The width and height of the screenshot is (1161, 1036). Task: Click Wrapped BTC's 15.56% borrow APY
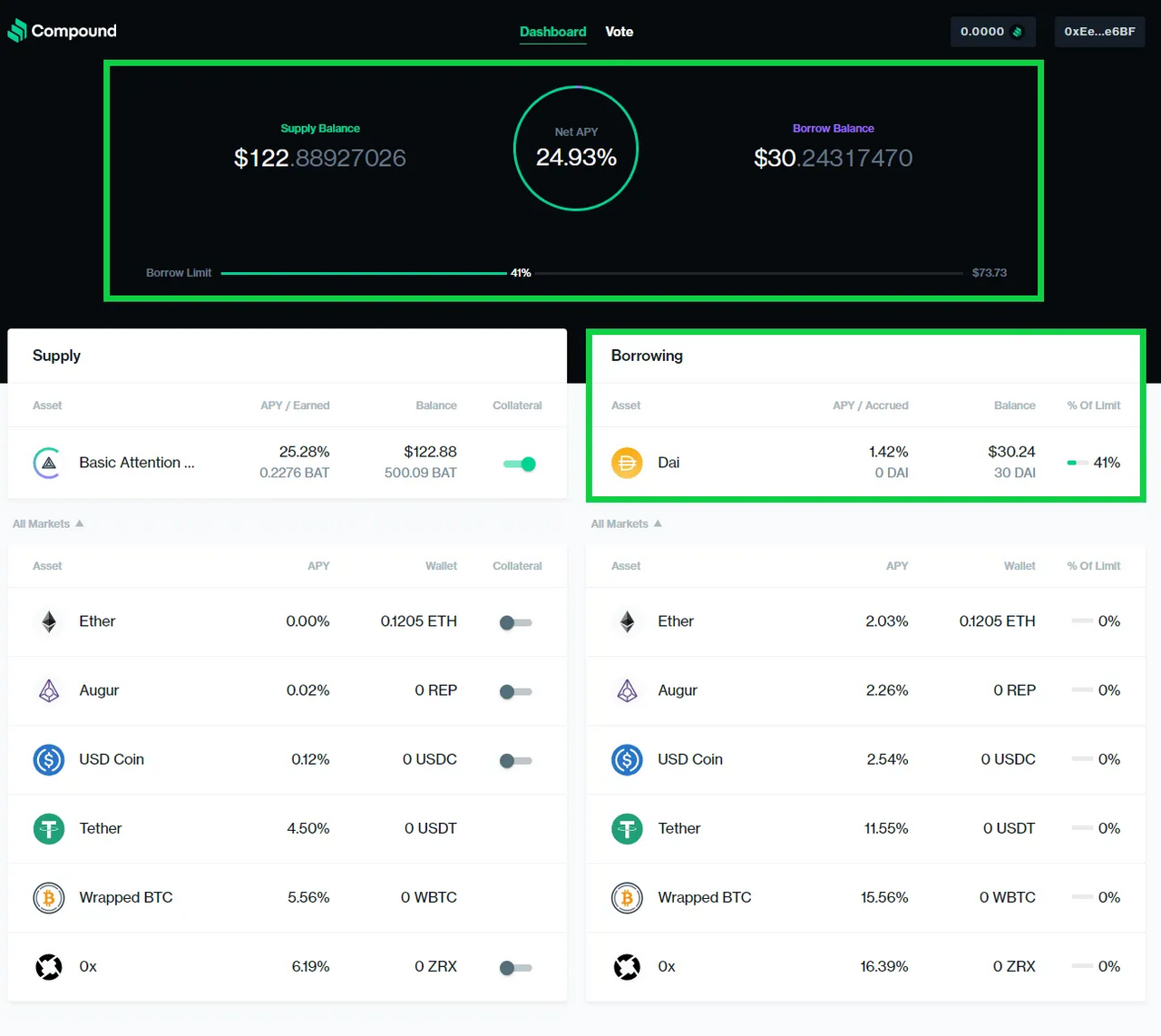pyautogui.click(x=884, y=897)
